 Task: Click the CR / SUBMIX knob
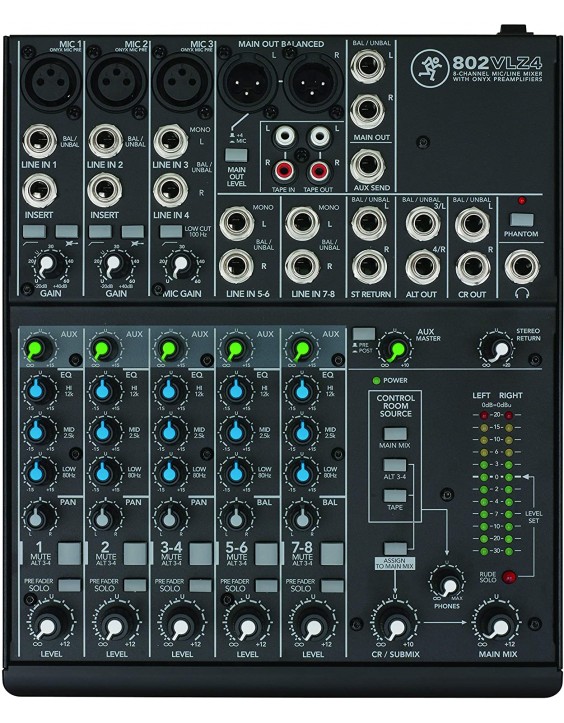point(396,624)
